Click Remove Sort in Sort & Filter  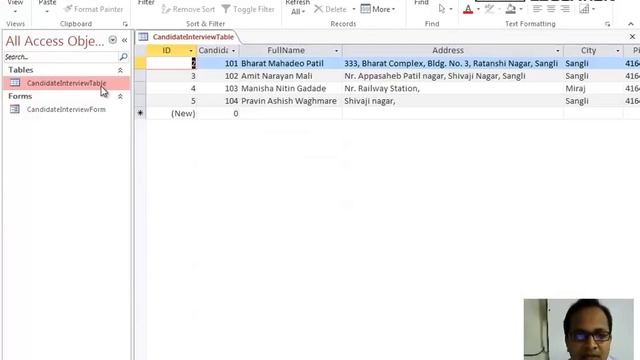[188, 9]
